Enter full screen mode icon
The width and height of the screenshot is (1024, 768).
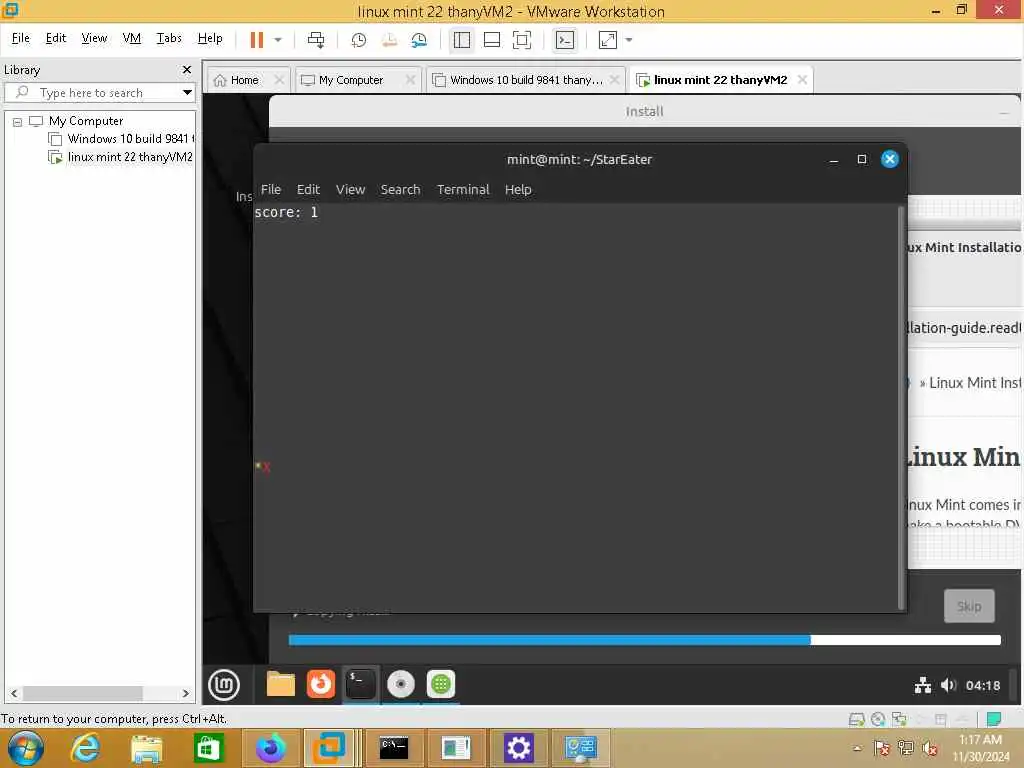[x=522, y=40]
